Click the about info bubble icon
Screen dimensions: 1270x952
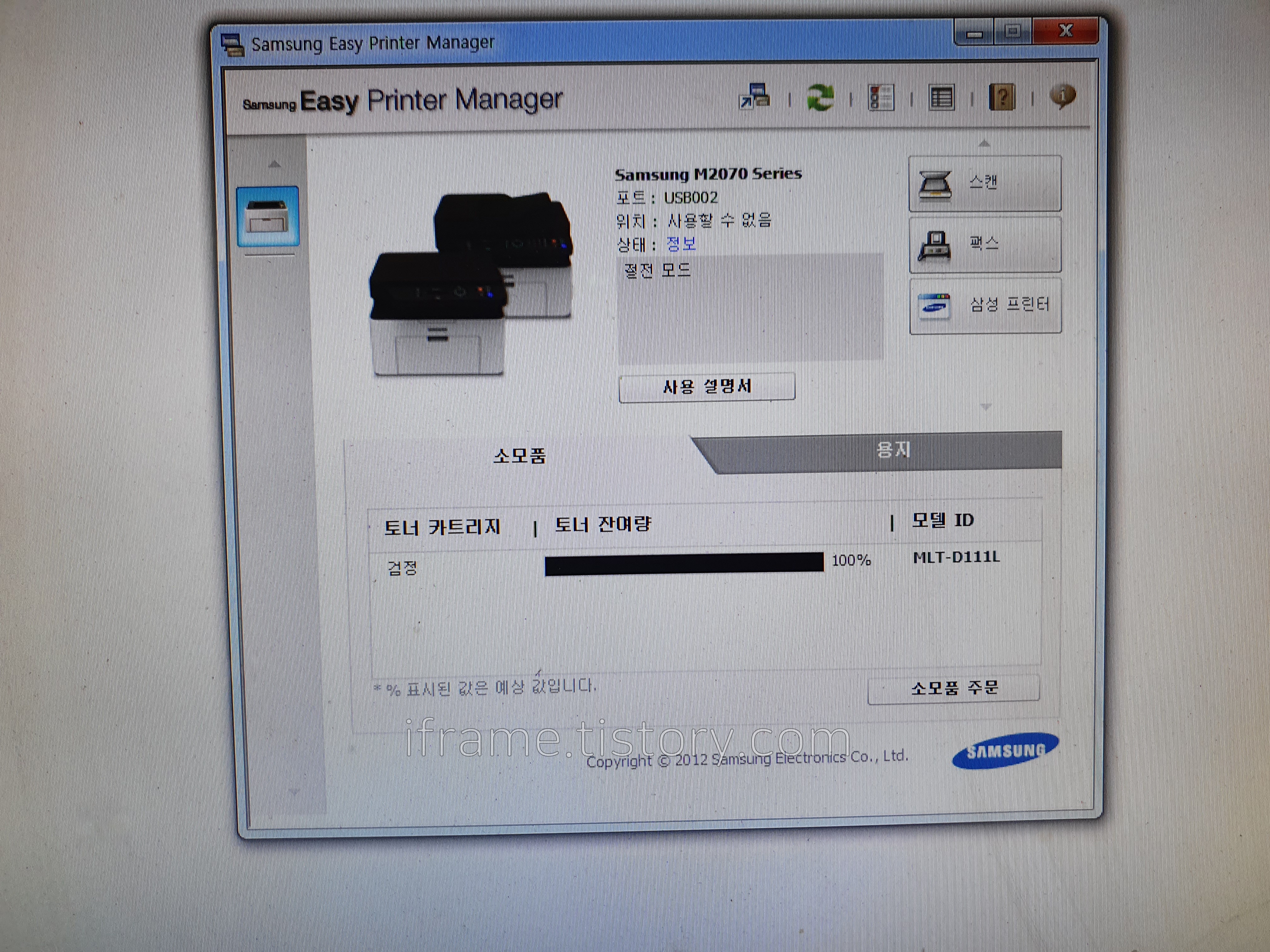(x=1063, y=96)
